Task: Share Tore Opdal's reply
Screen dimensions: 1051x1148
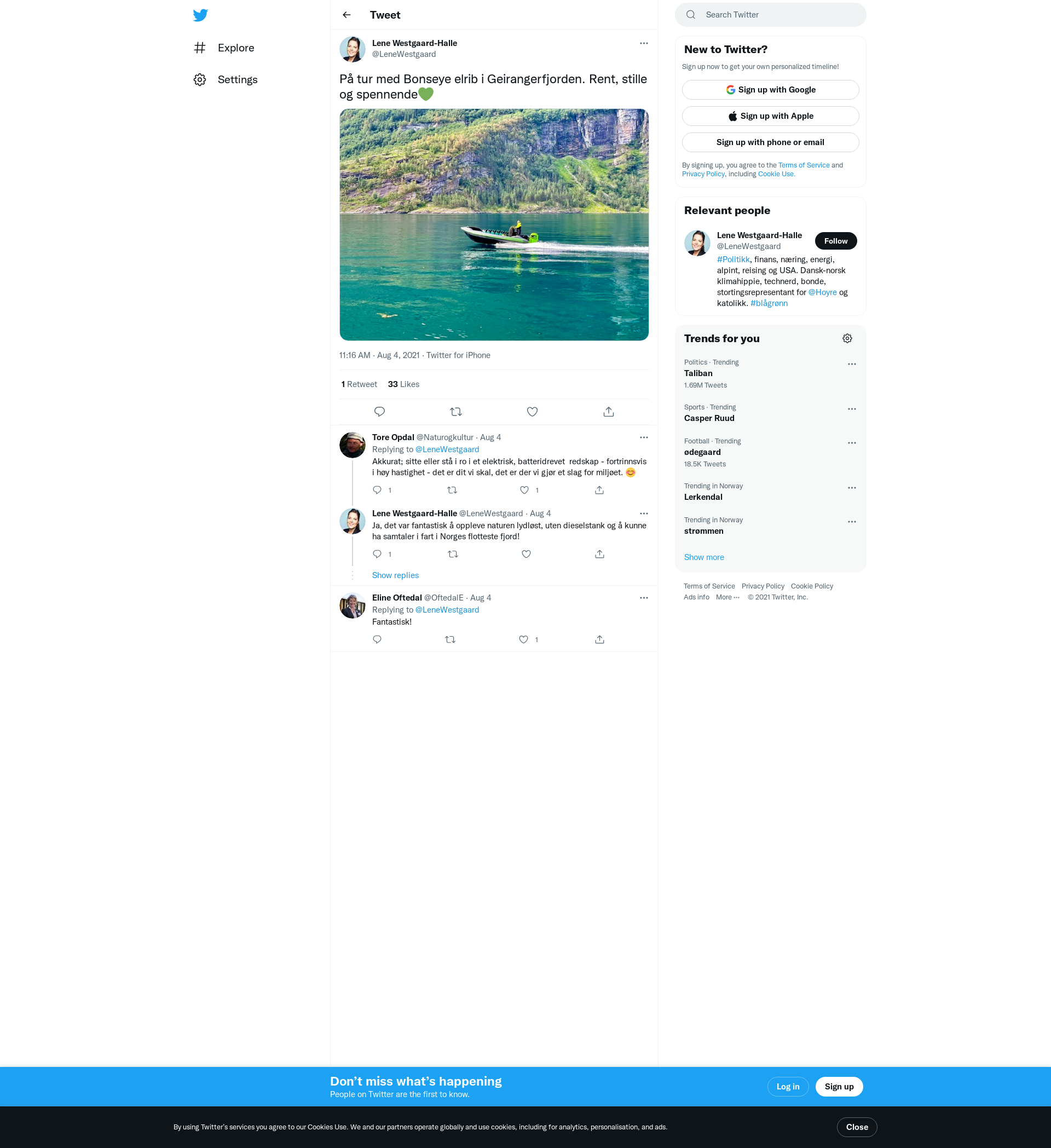Action: pos(599,490)
